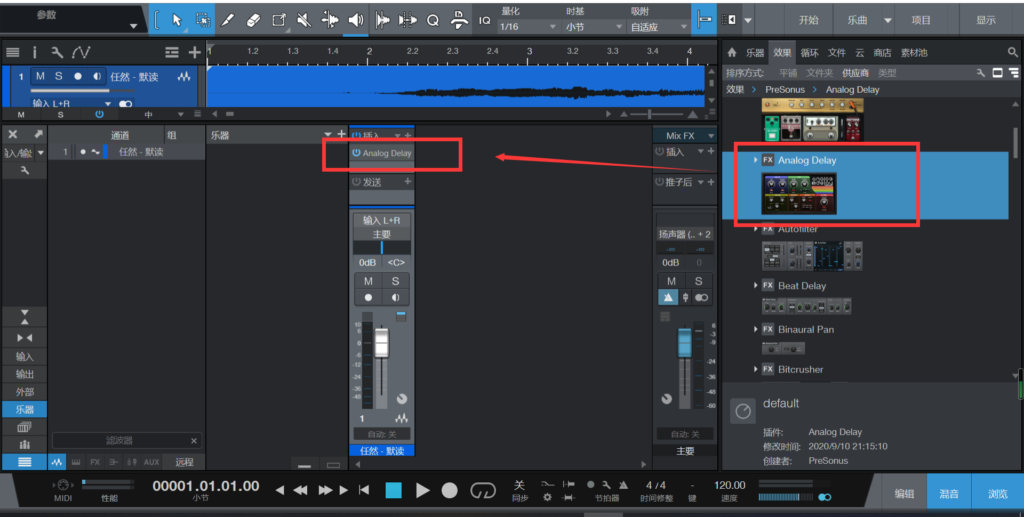The image size is (1024, 517).
Task: Toggle the snap button in toolbar
Action: (x=704, y=20)
